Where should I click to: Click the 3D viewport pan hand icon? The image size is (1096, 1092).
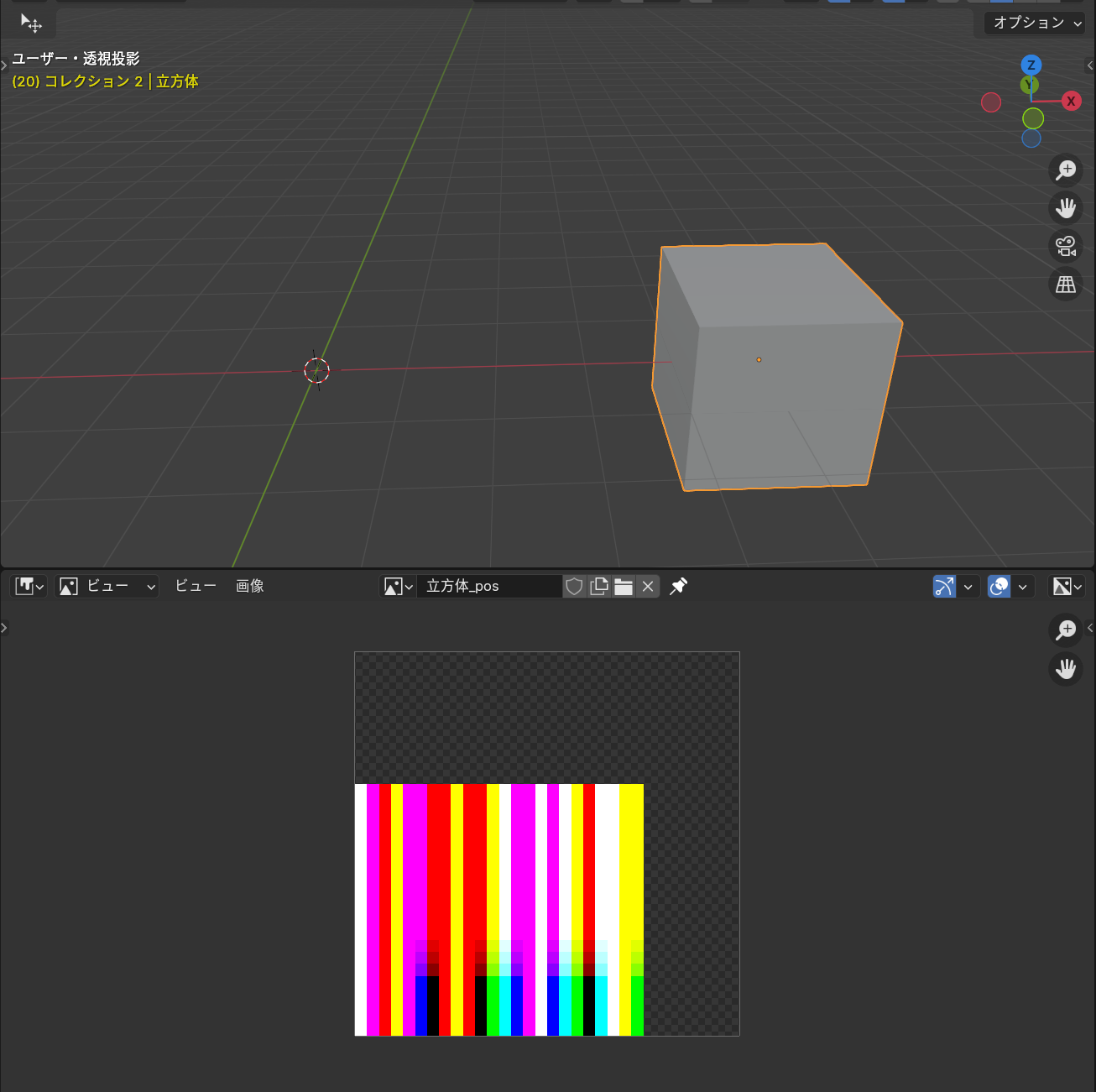click(x=1066, y=208)
